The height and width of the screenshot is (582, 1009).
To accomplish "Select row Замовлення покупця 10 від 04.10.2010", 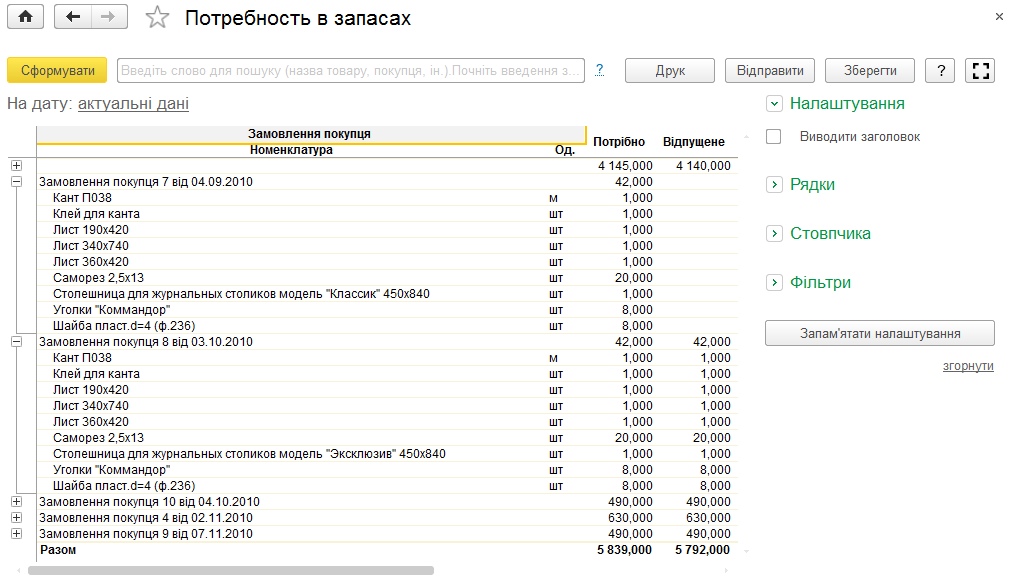I will click(x=387, y=502).
